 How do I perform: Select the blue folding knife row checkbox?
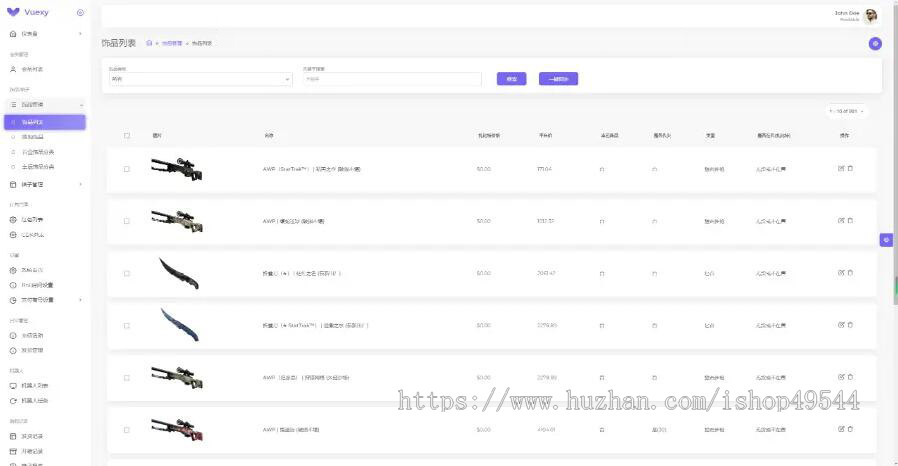tap(127, 326)
